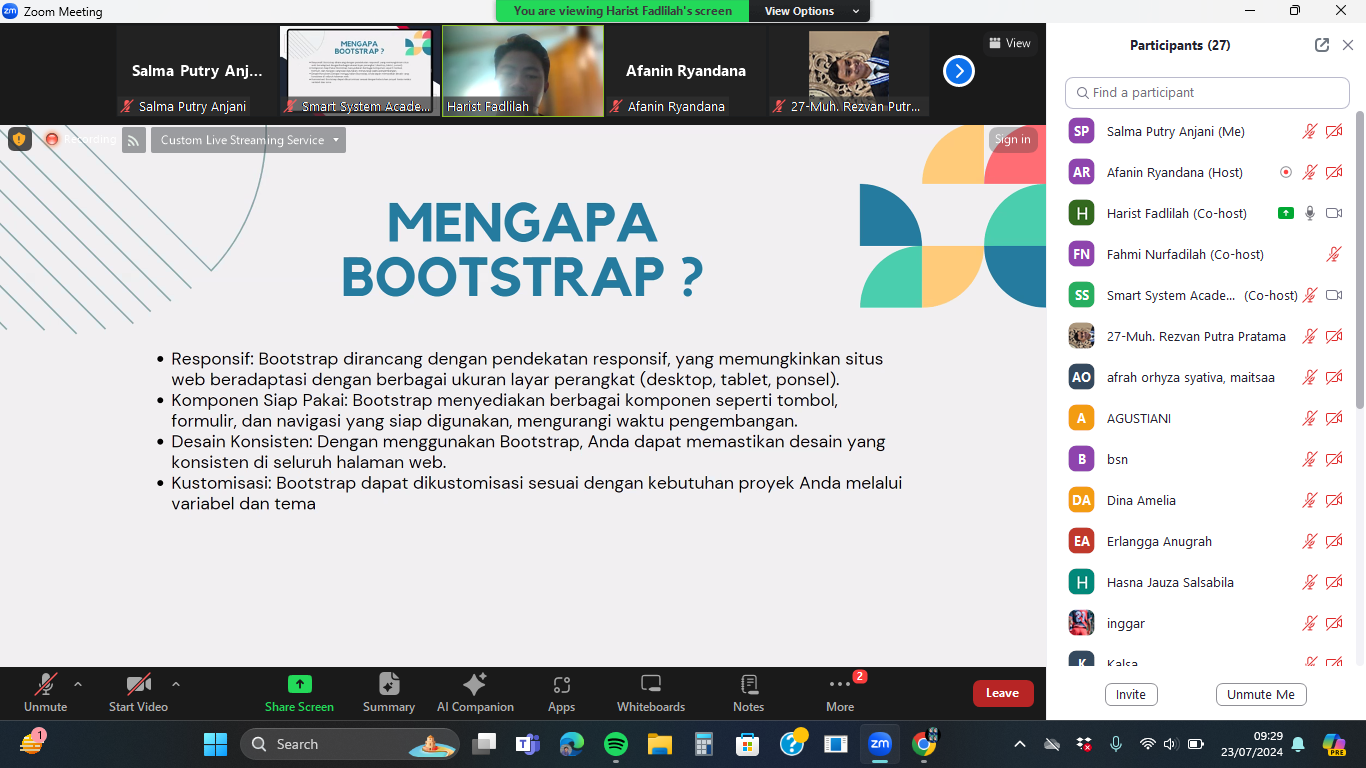Select 27-Muh. Rezvan Putra video thumbnail
This screenshot has height=768, width=1366.
tap(849, 71)
